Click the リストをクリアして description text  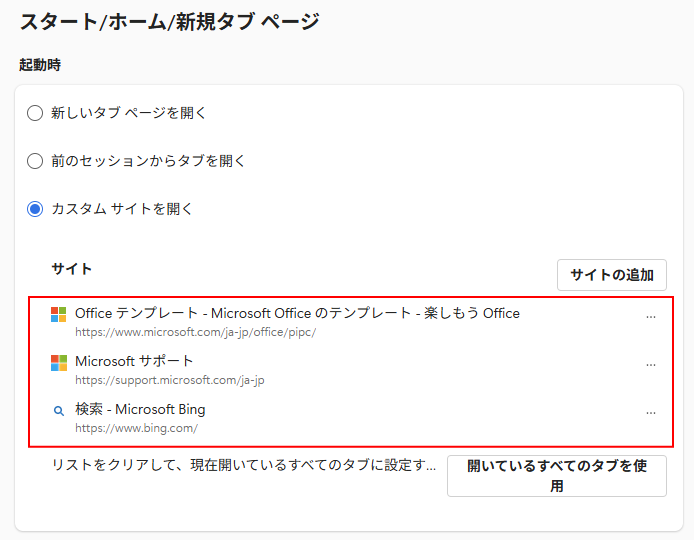click(x=244, y=465)
